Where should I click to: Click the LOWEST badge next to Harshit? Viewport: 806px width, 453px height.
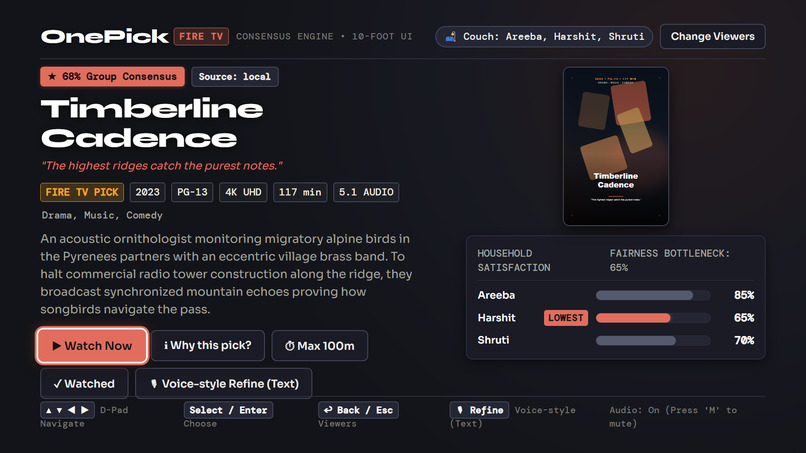(x=565, y=318)
